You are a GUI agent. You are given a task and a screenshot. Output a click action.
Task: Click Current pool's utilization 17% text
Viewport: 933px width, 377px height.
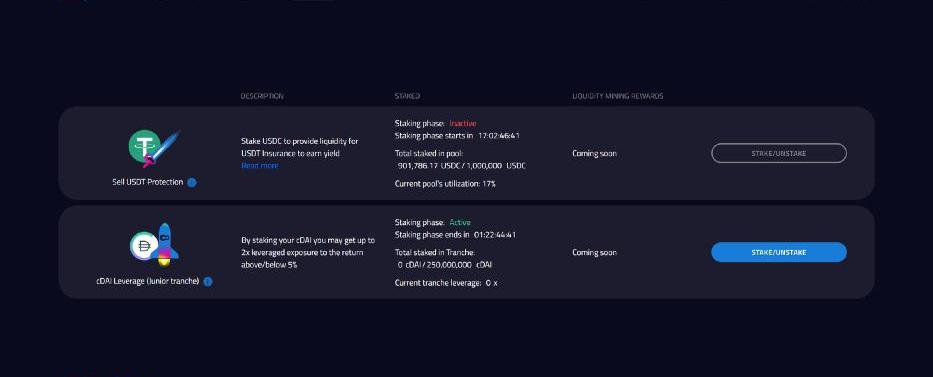tap(445, 184)
